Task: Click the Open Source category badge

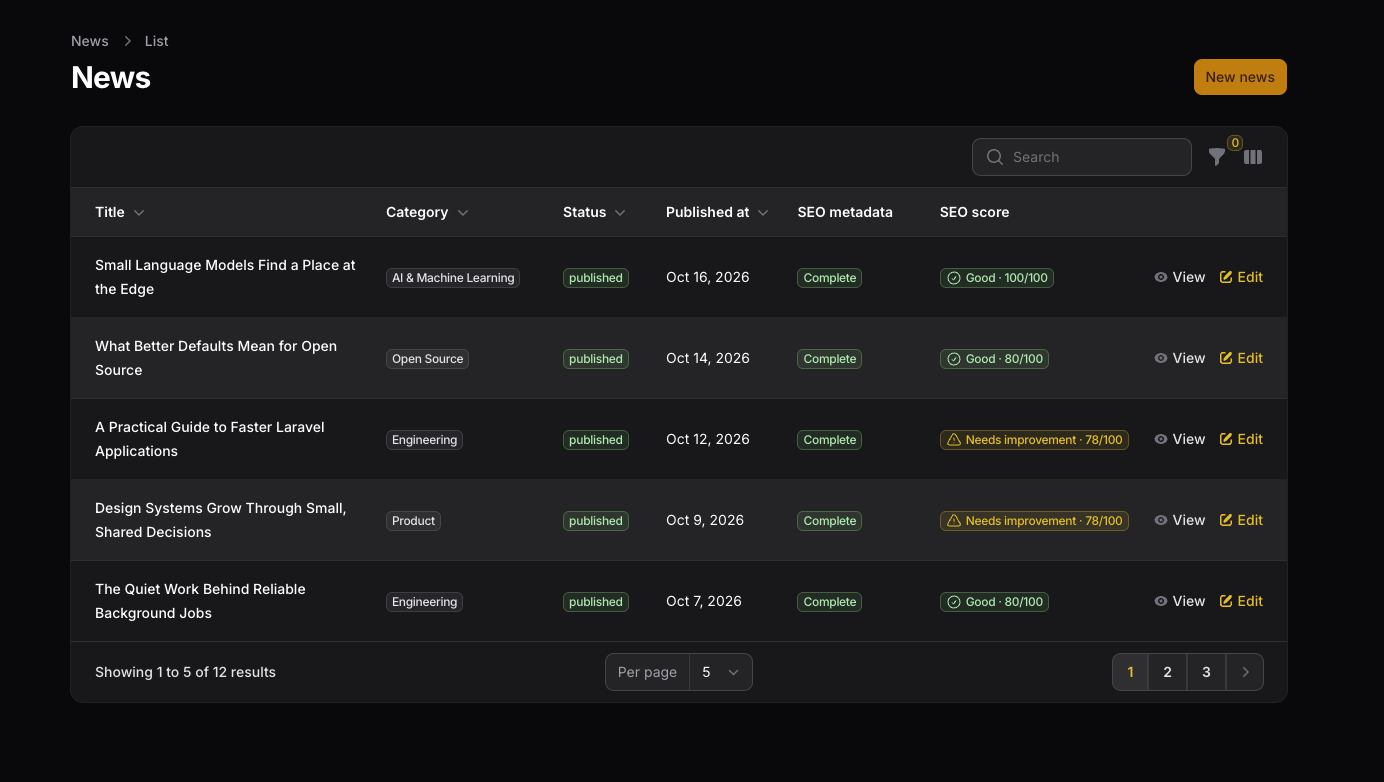Action: pos(427,359)
